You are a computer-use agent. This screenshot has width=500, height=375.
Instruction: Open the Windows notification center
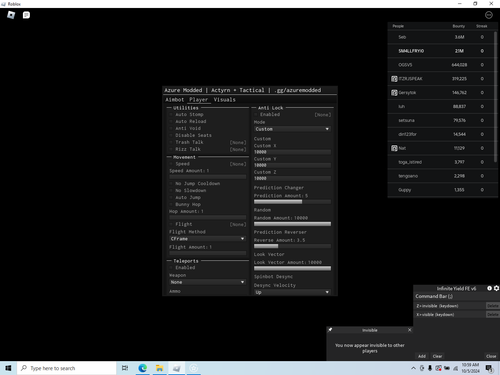[x=489, y=368]
